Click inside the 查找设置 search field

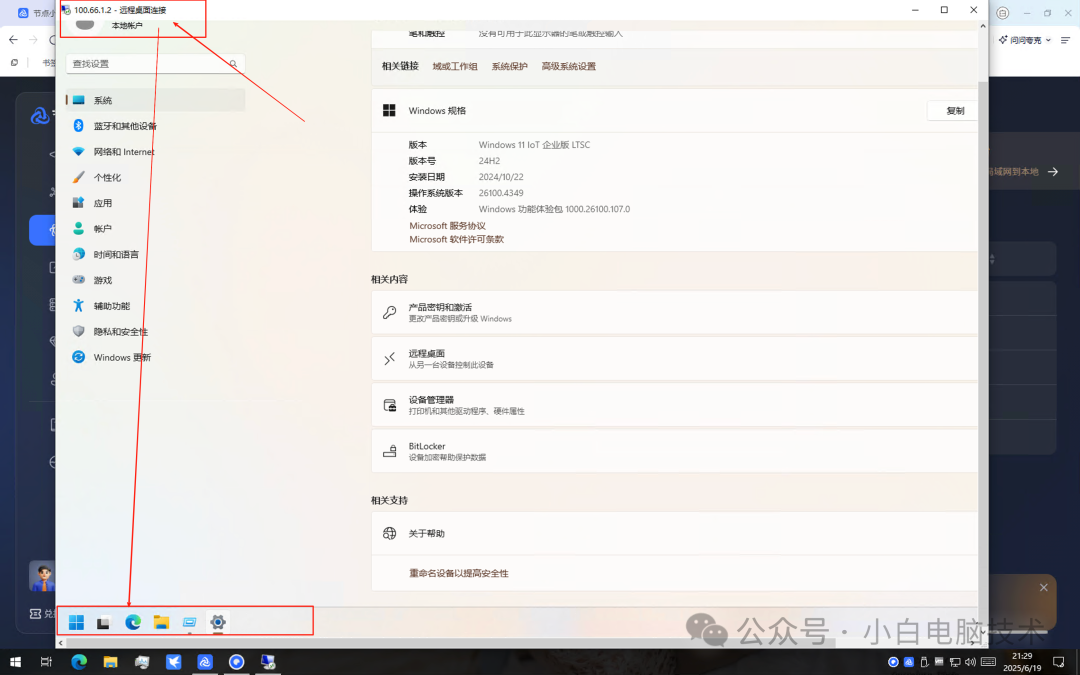coord(156,64)
